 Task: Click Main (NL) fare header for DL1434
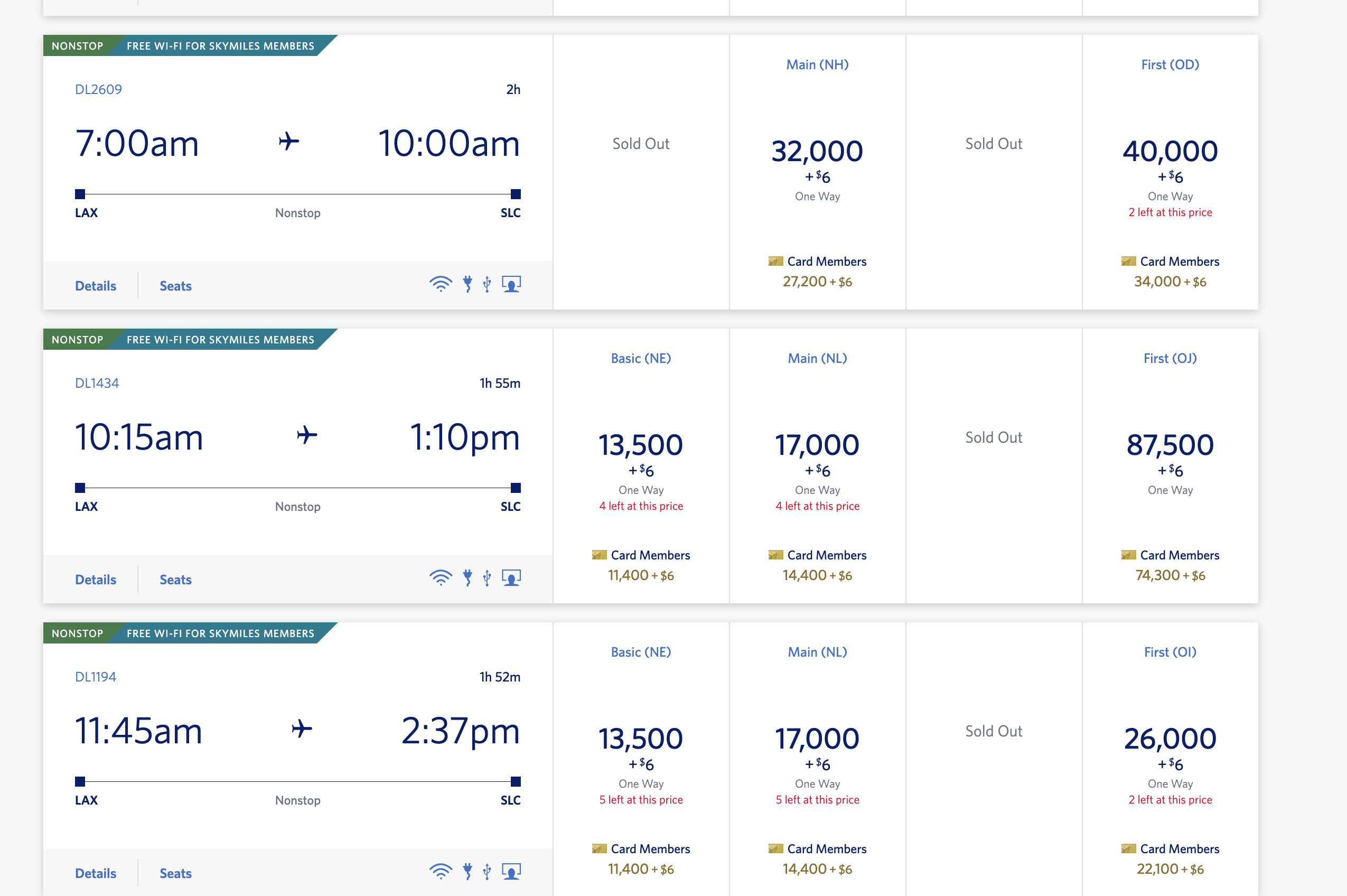[x=817, y=358]
